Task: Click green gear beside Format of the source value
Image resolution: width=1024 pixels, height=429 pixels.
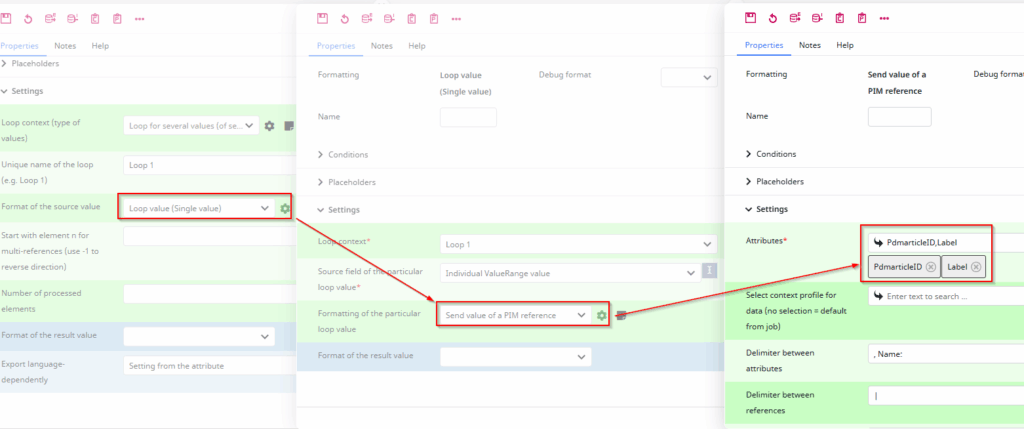Action: (285, 208)
